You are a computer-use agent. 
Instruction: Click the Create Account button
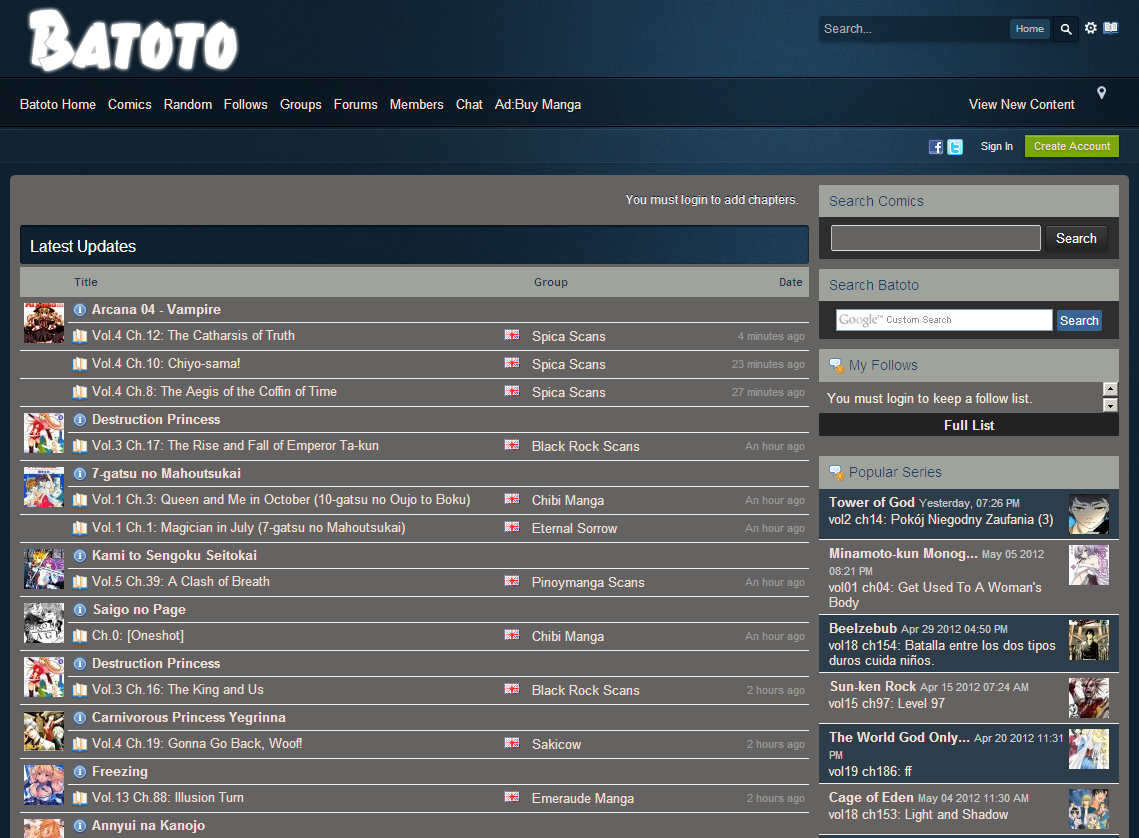click(1071, 146)
